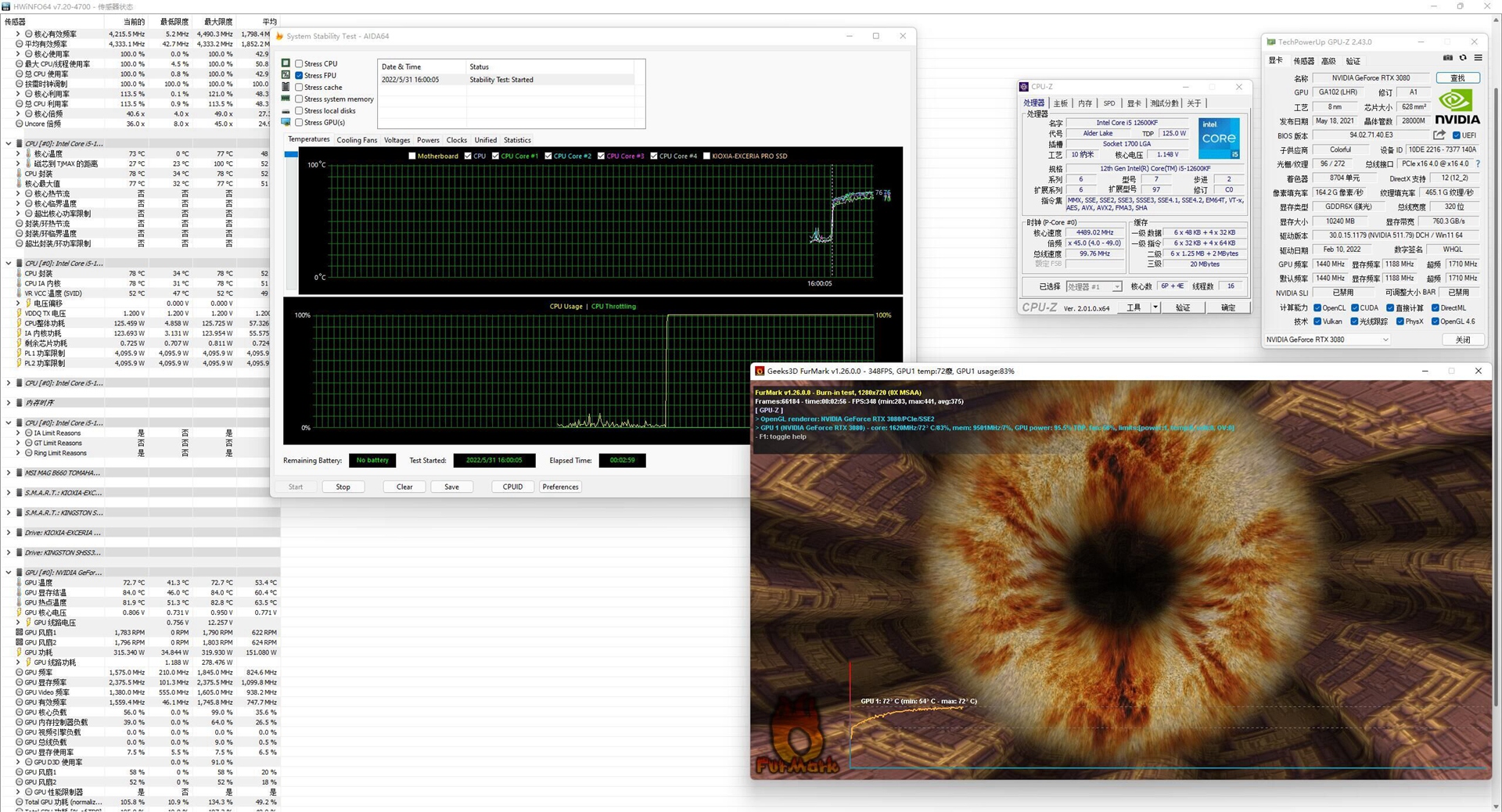Uncheck the Stress FPU option
Screen dimensions: 1502x812
(299, 76)
